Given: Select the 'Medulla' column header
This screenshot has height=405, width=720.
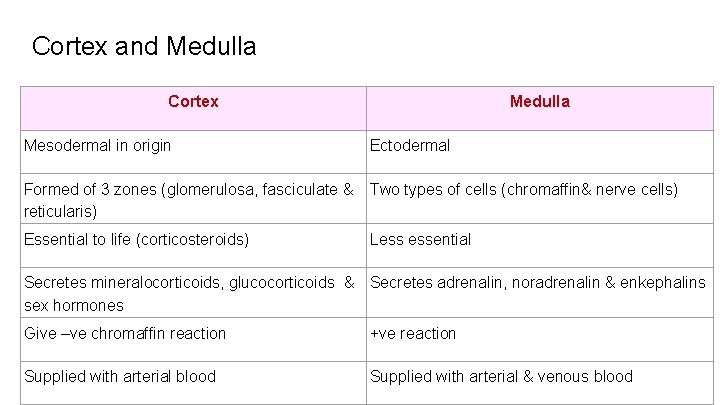Looking at the screenshot, I should pyautogui.click(x=539, y=101).
